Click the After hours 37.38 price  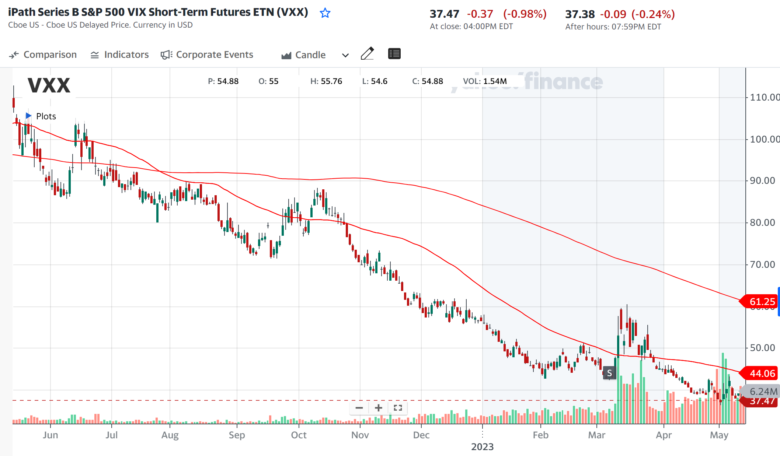[x=580, y=14]
